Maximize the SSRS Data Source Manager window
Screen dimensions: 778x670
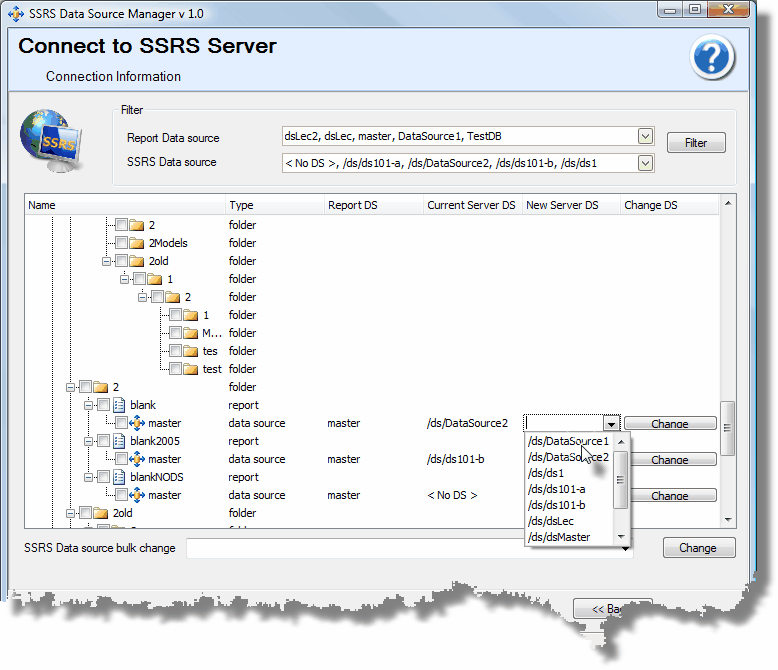coord(696,9)
